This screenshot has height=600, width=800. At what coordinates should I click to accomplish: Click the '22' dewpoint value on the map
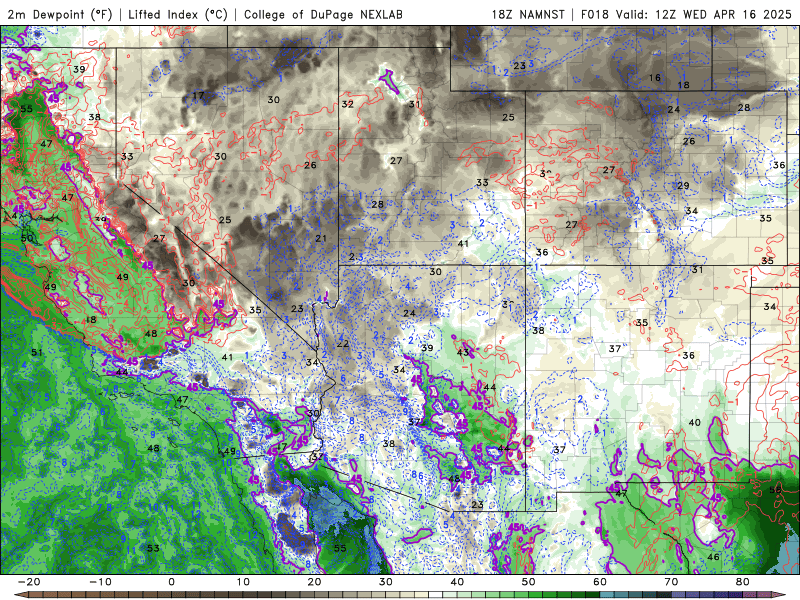click(342, 343)
